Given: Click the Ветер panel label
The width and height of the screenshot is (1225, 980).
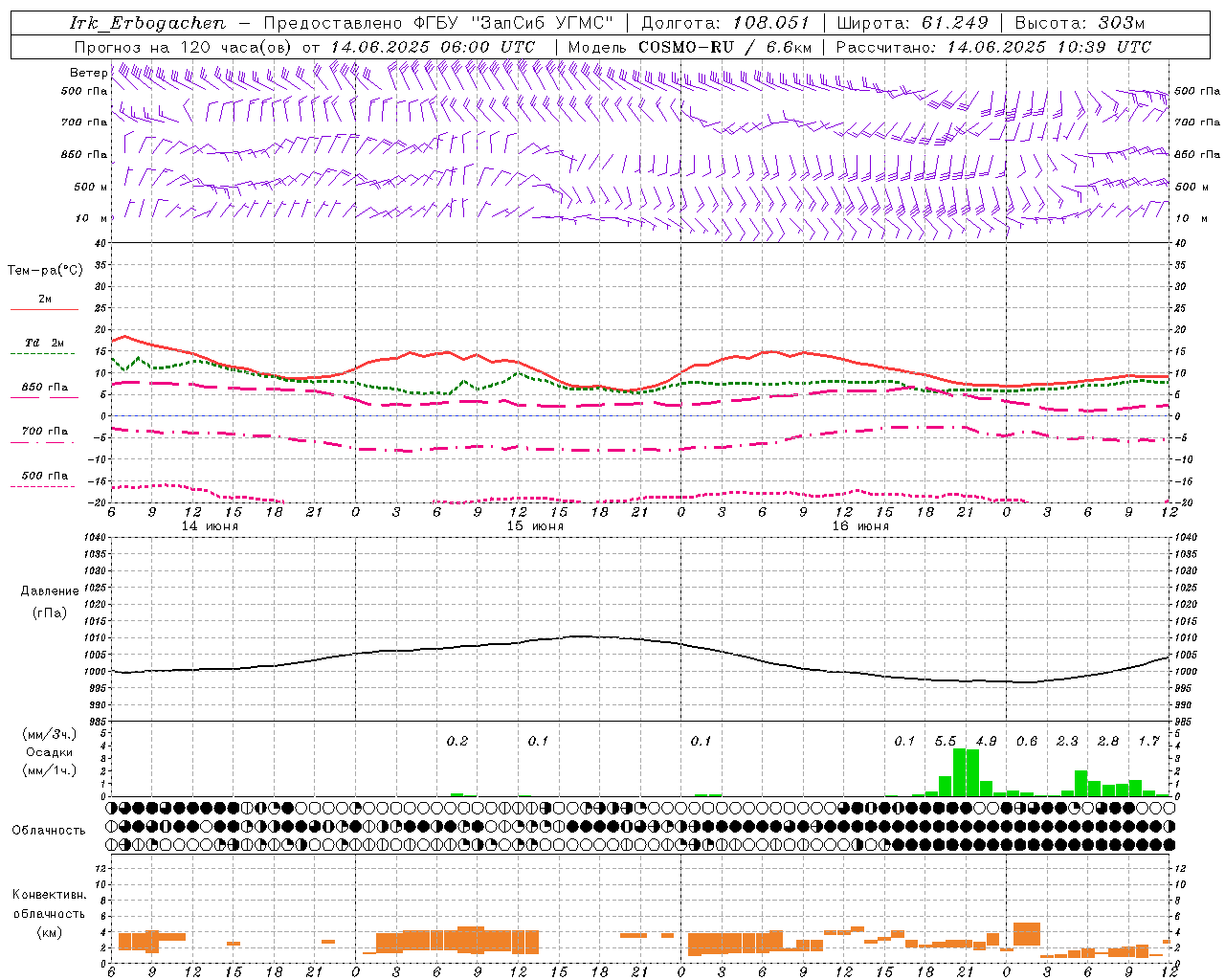Looking at the screenshot, I should coord(88,73).
